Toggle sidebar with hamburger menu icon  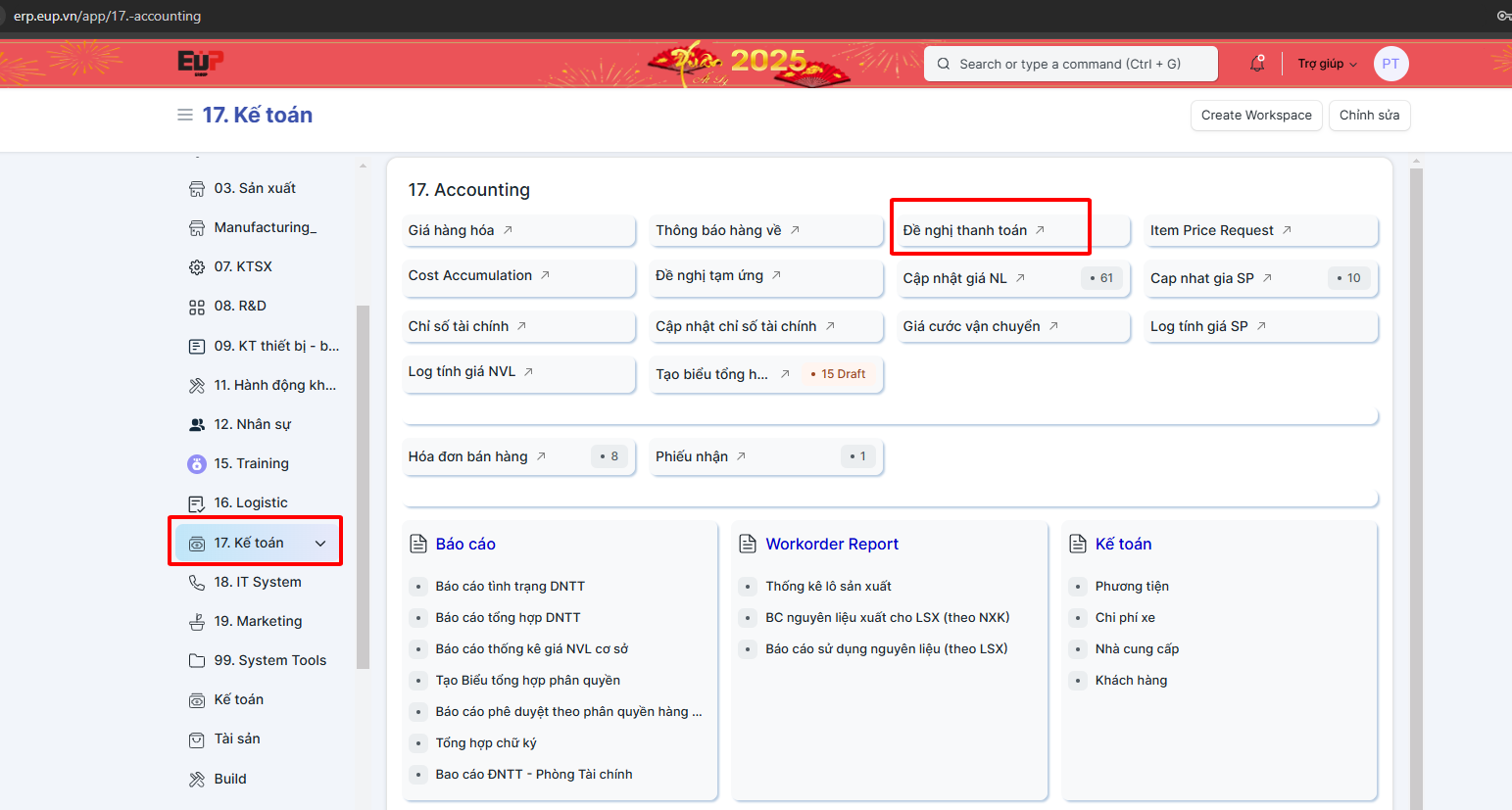point(184,115)
